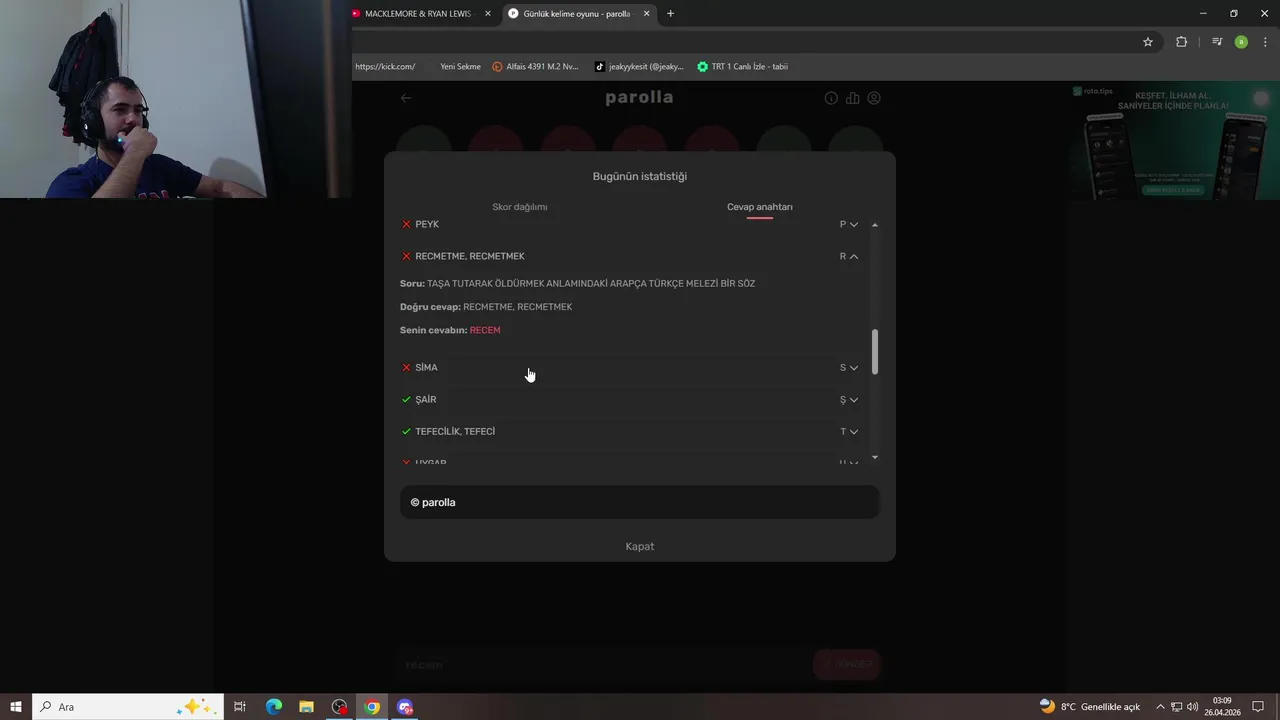The height and width of the screenshot is (720, 1280).
Task: Open the Chrome profile avatar
Action: 1241,42
